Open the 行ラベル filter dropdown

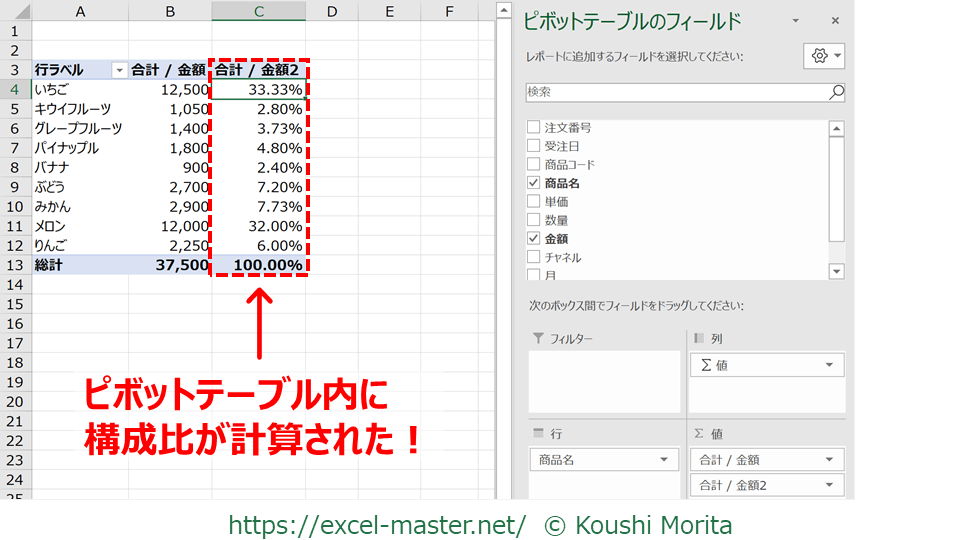[x=119, y=70]
